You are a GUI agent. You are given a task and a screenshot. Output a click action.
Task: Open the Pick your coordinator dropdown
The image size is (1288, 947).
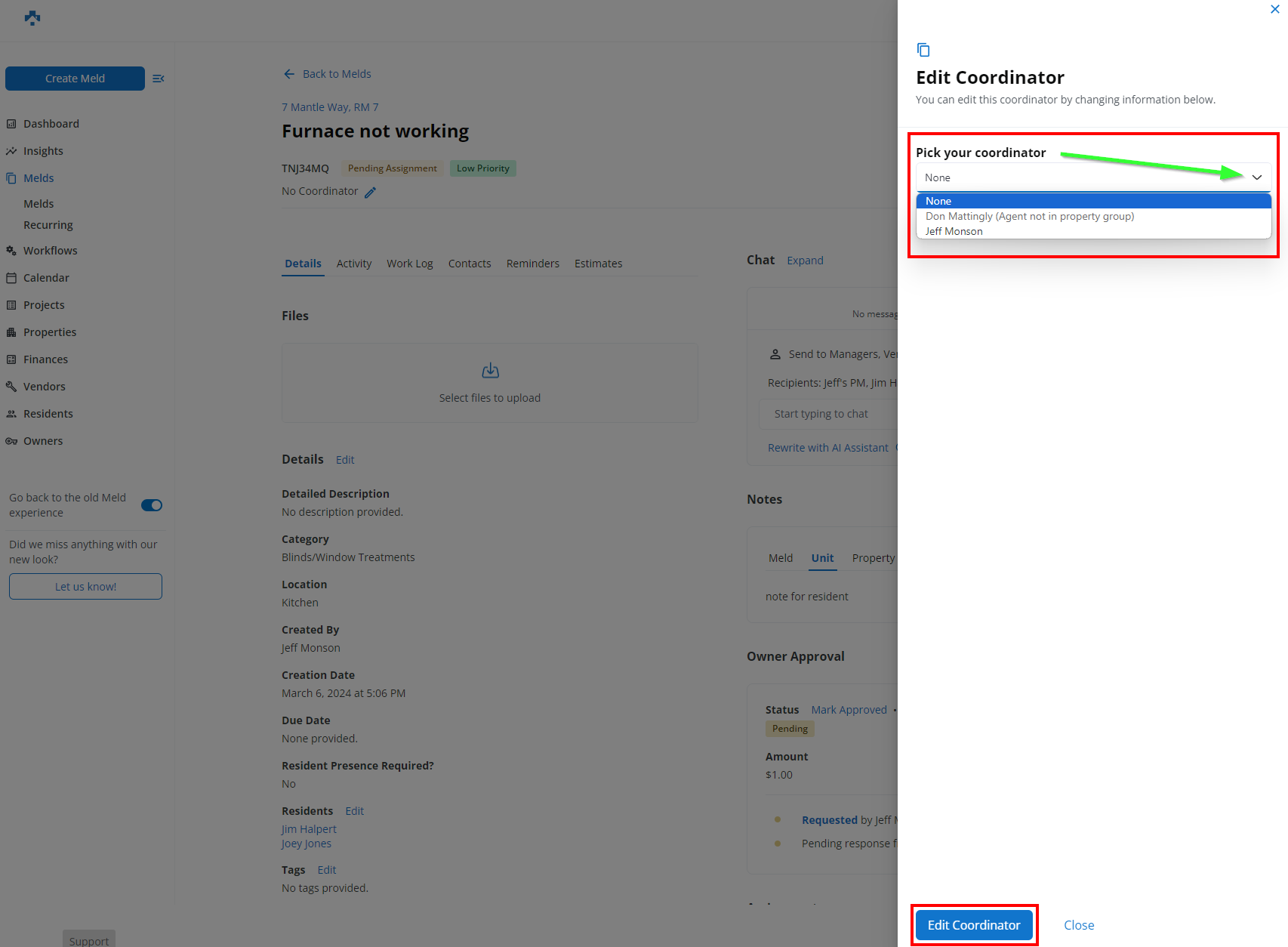click(1092, 177)
